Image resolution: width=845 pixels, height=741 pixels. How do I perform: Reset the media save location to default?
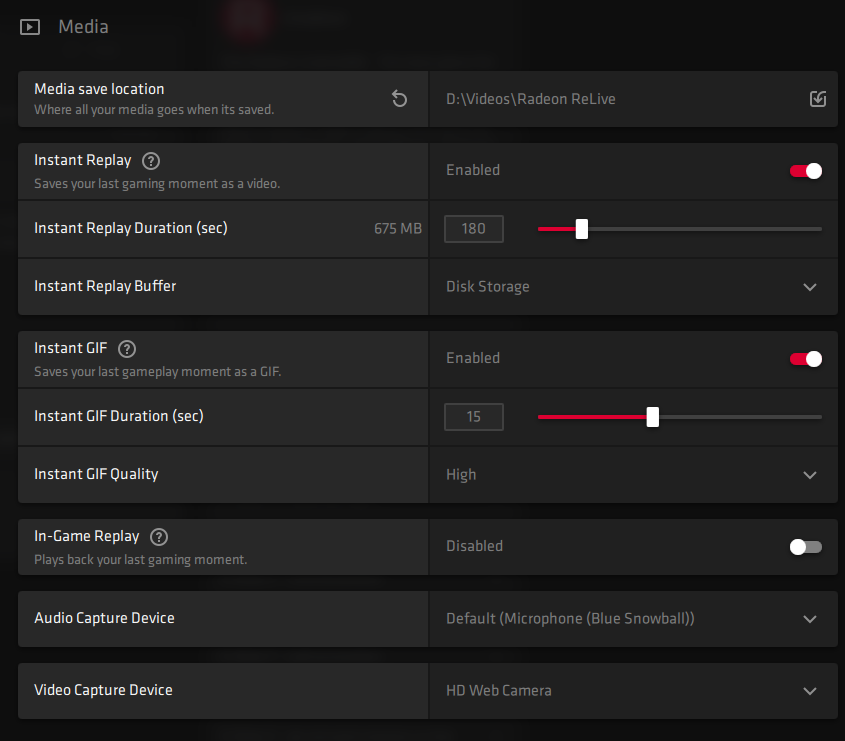pyautogui.click(x=399, y=99)
